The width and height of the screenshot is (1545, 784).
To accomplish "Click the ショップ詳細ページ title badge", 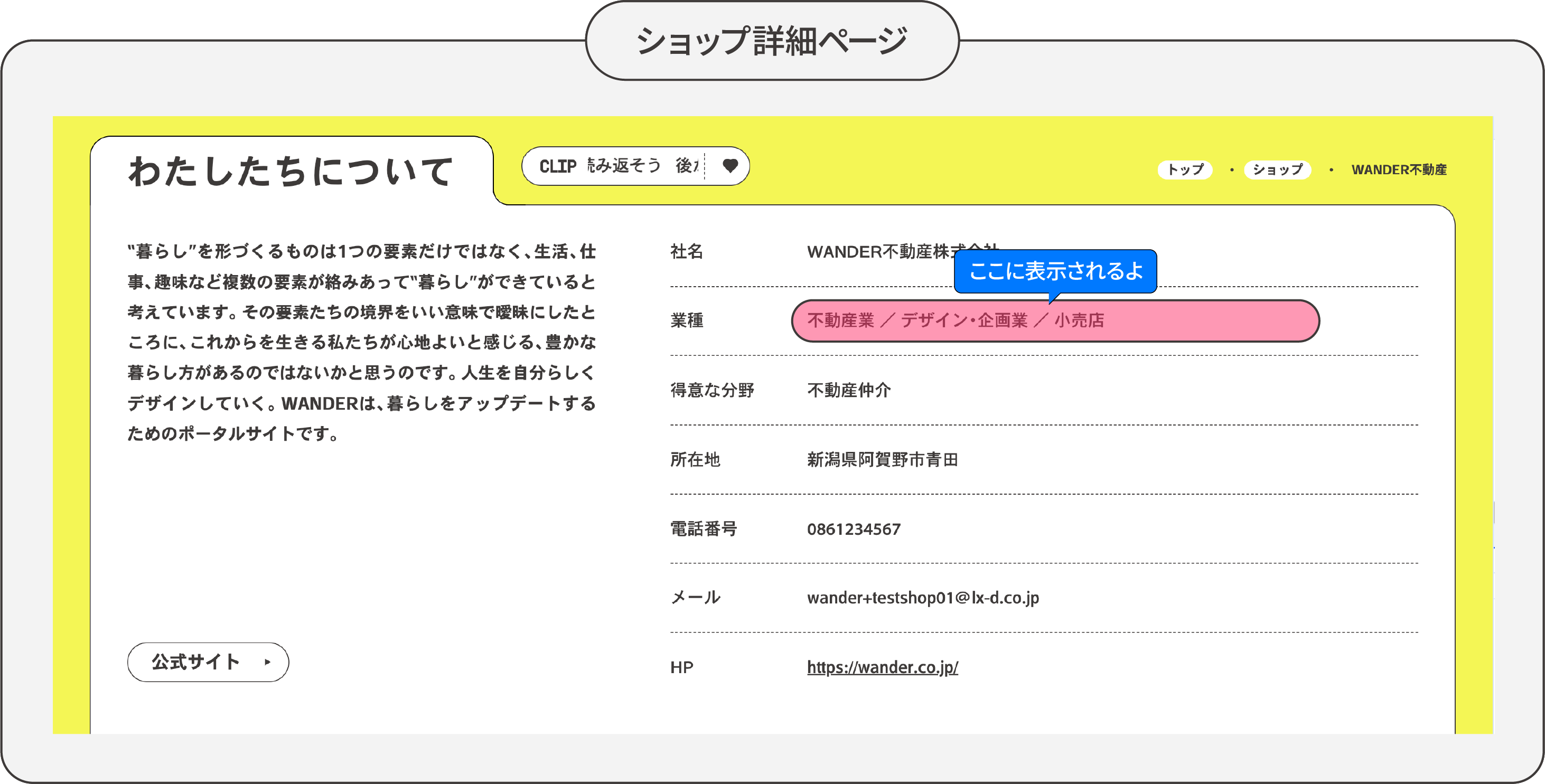I will pyautogui.click(x=771, y=41).
